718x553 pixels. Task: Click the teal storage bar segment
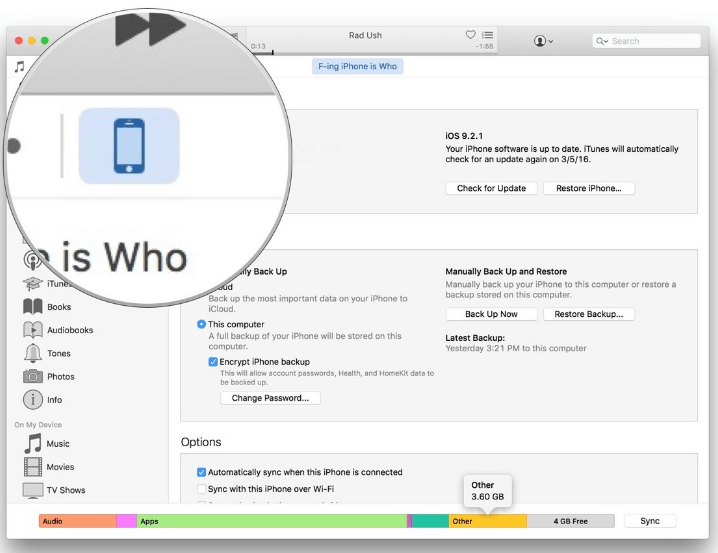[x=430, y=521]
